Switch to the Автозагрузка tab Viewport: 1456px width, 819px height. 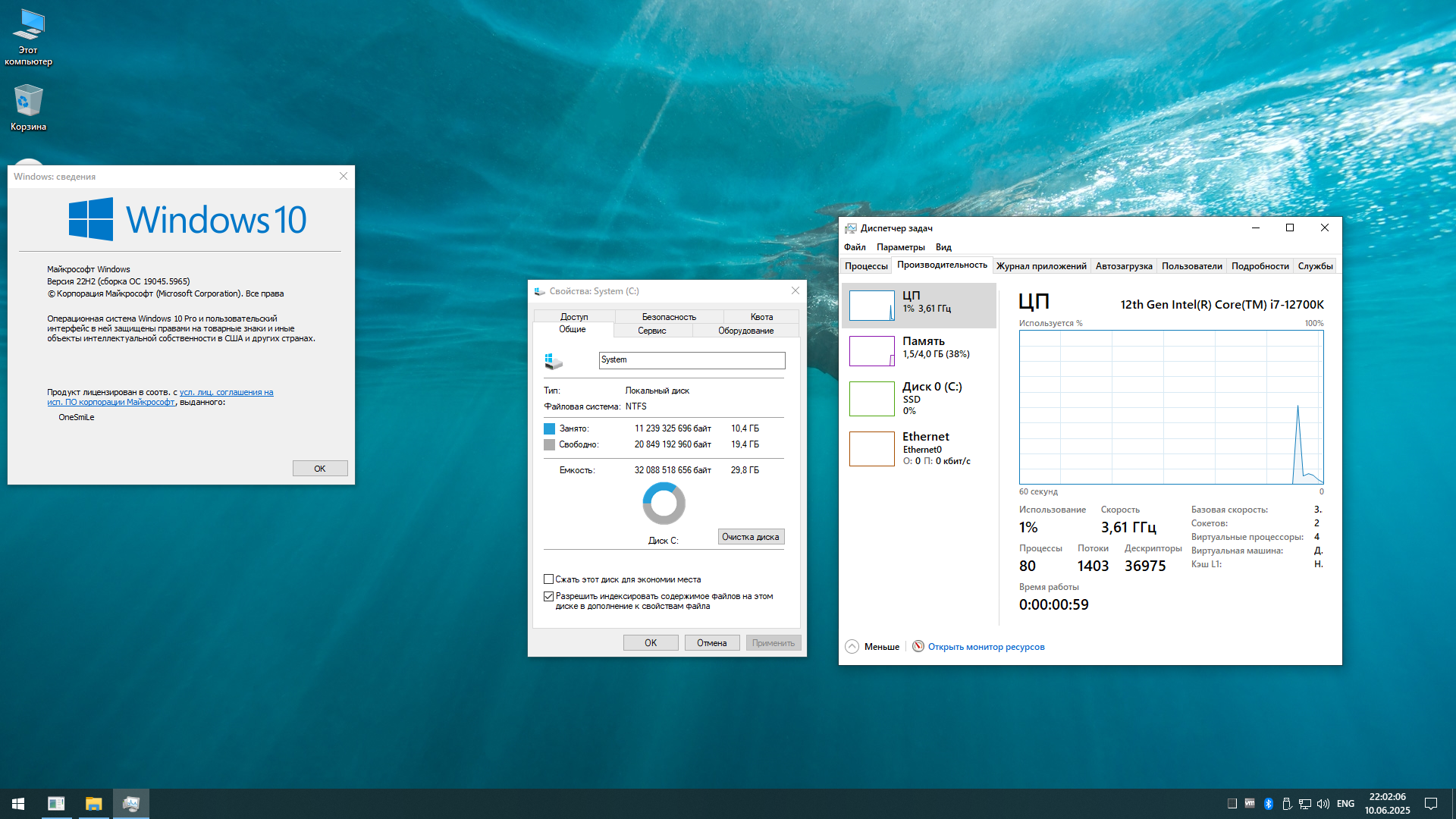[1124, 265]
